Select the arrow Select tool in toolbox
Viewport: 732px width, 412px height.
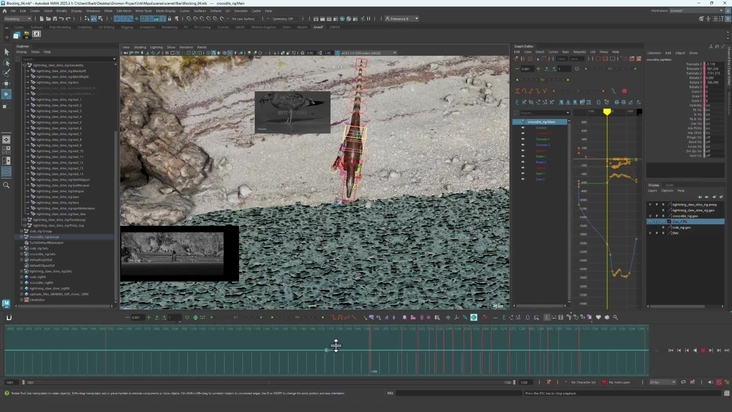pyautogui.click(x=6, y=52)
